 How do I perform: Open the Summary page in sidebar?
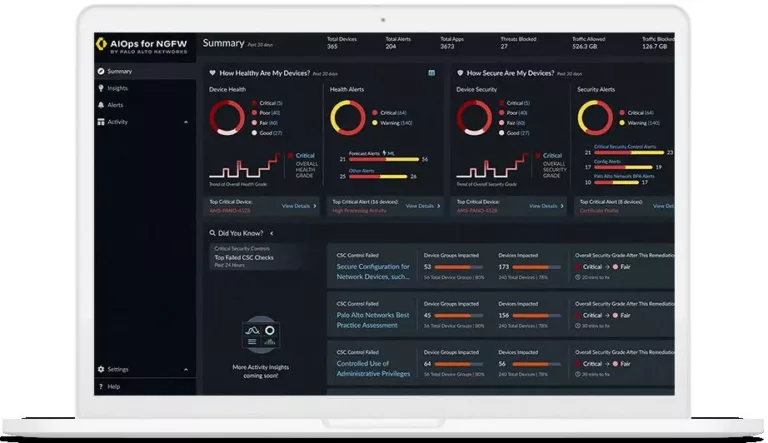point(145,72)
